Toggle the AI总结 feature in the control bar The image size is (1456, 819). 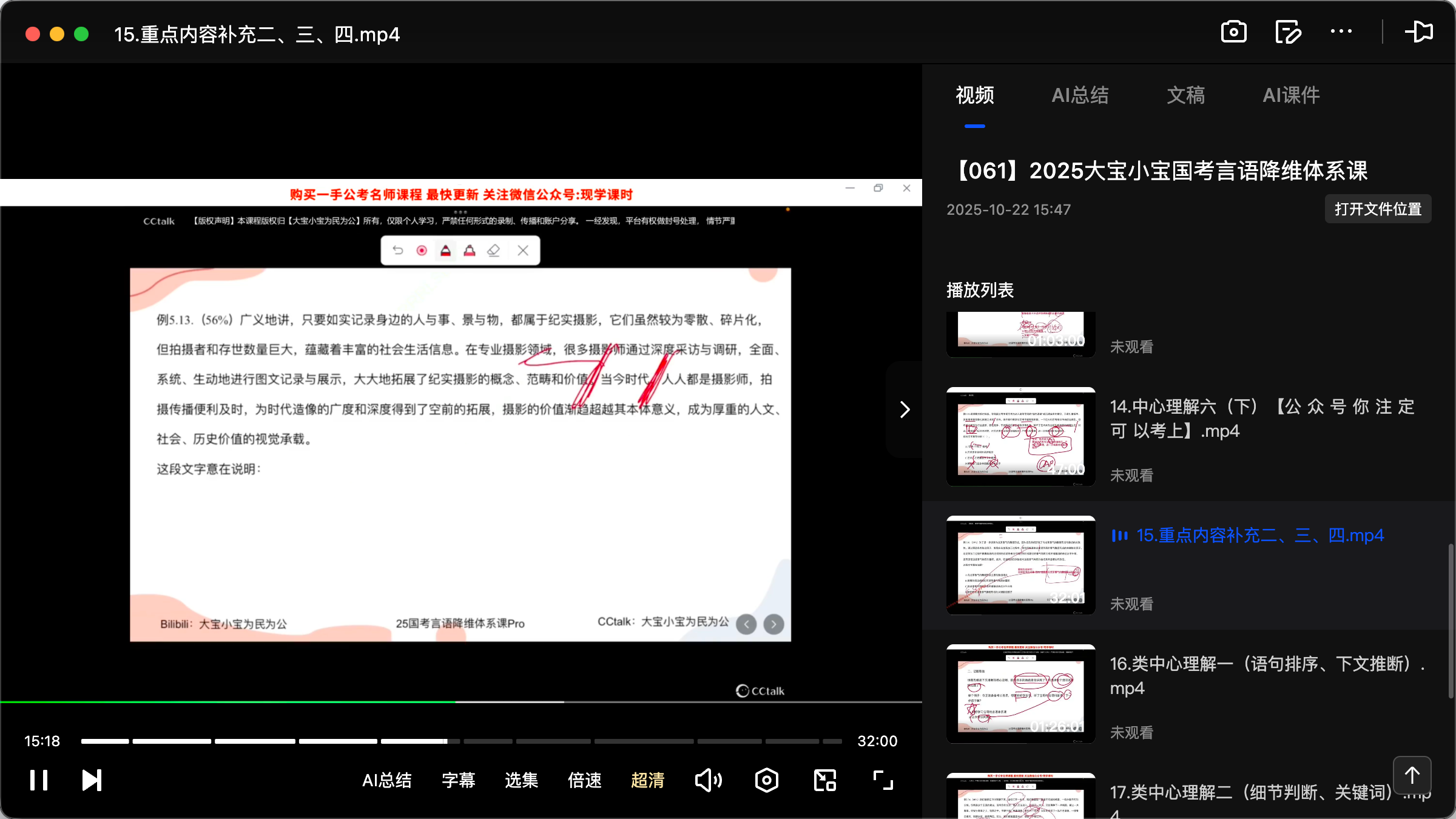(x=387, y=780)
